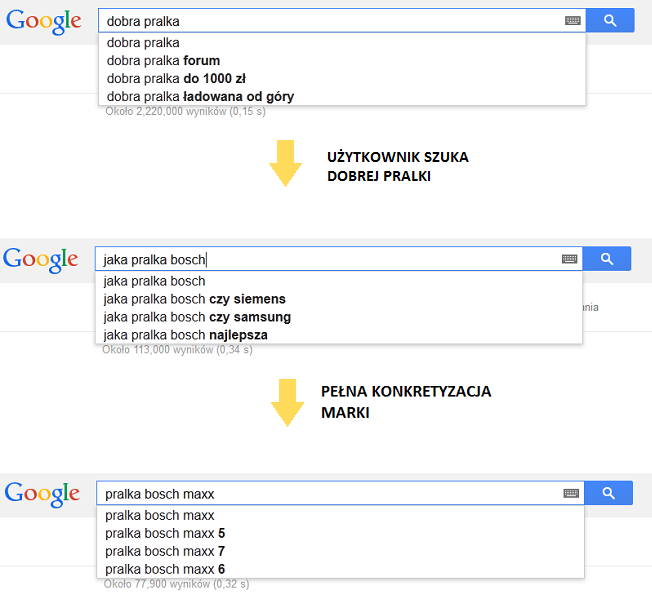Pick suggestion 'jaka pralka bosch czy samsung'
Screen dimensions: 652x608
[x=338, y=317]
